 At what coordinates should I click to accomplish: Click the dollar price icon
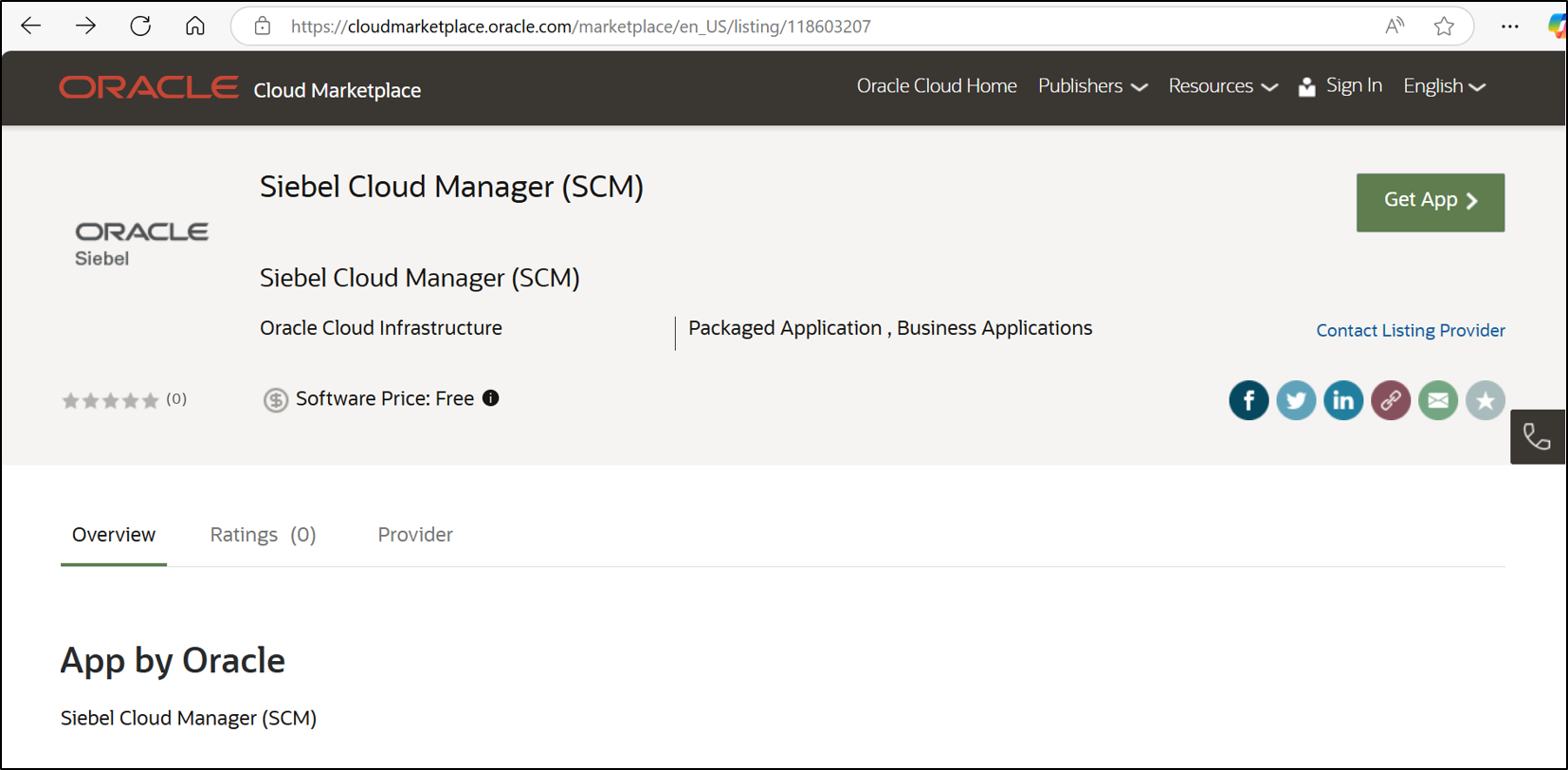275,400
